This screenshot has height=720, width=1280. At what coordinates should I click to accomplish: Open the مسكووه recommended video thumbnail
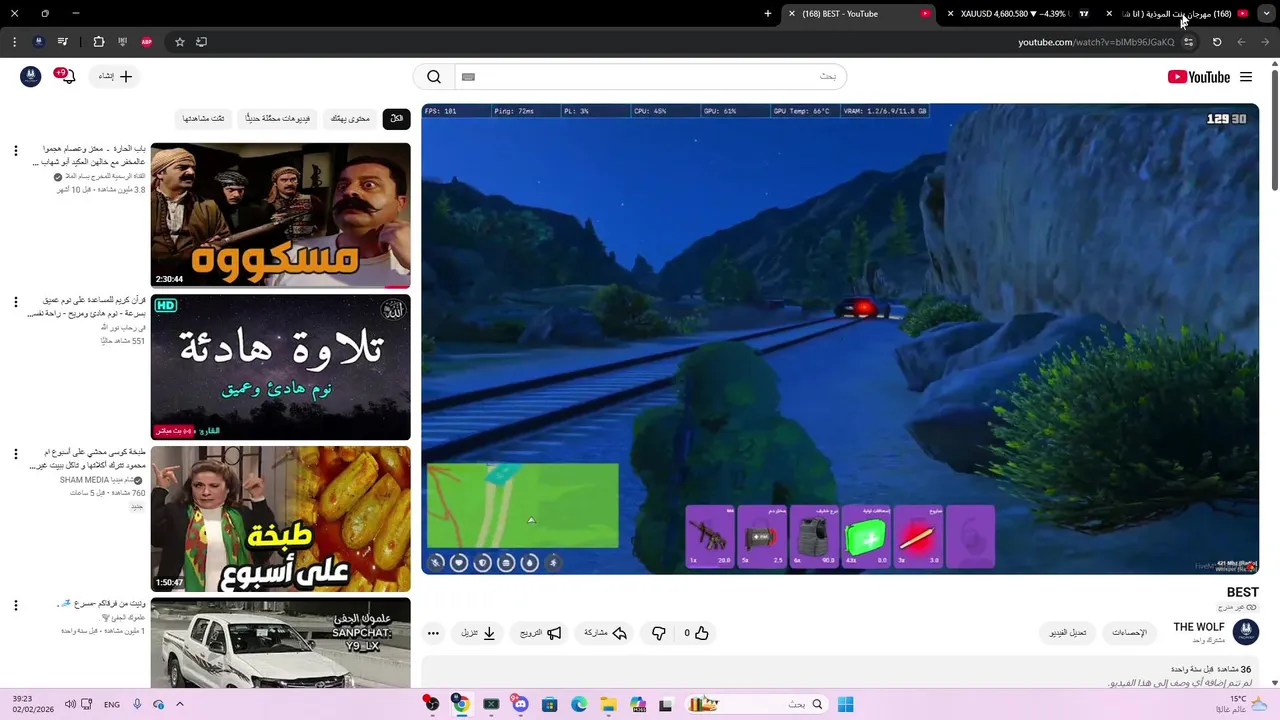coord(280,215)
